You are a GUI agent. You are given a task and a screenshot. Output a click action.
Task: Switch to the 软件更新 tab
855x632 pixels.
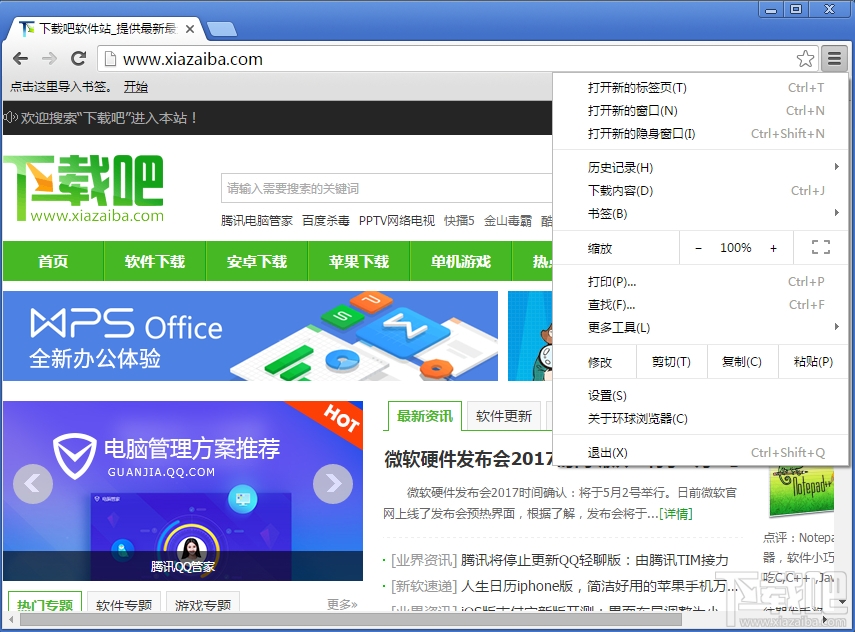(x=503, y=416)
